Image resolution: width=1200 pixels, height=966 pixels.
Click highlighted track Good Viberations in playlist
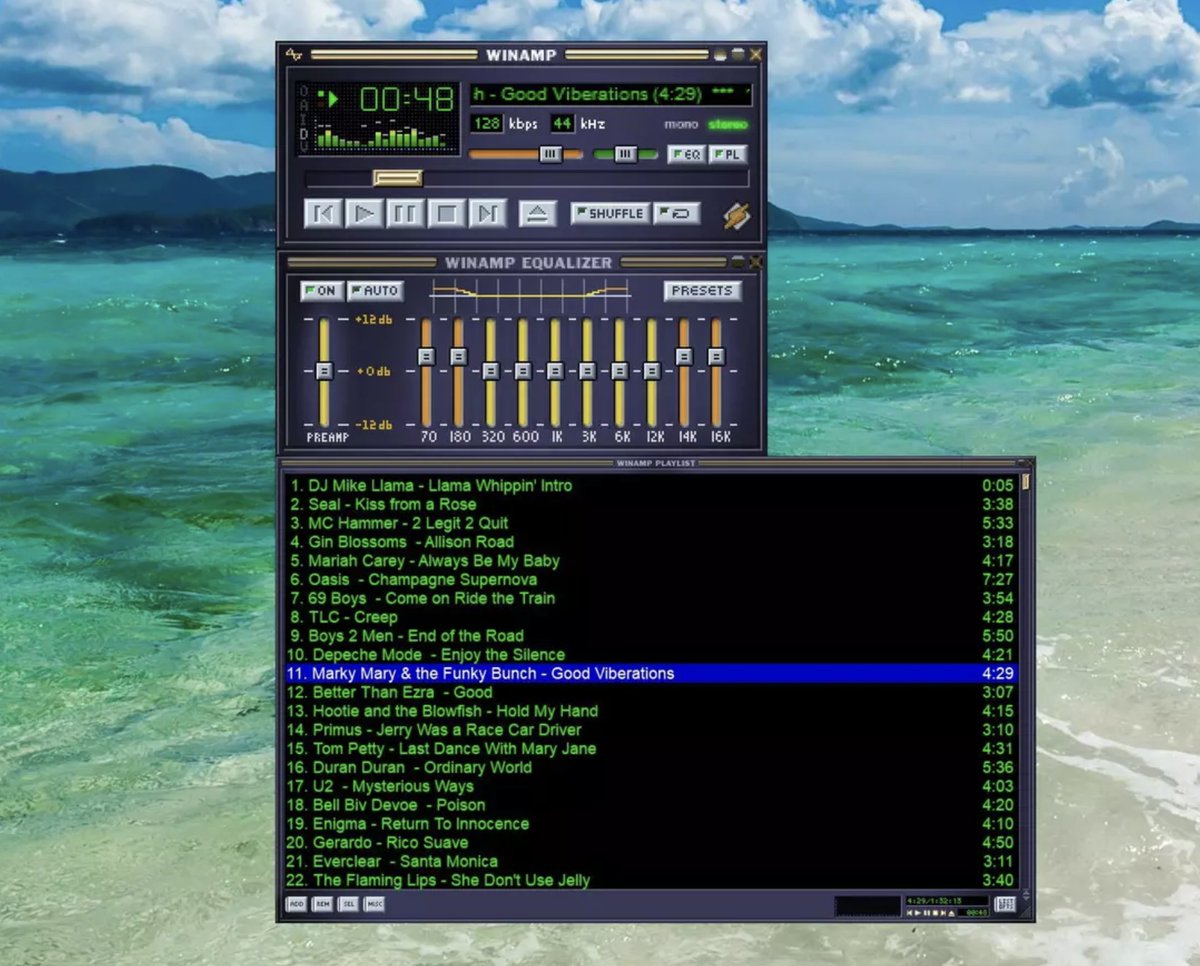click(x=651, y=674)
